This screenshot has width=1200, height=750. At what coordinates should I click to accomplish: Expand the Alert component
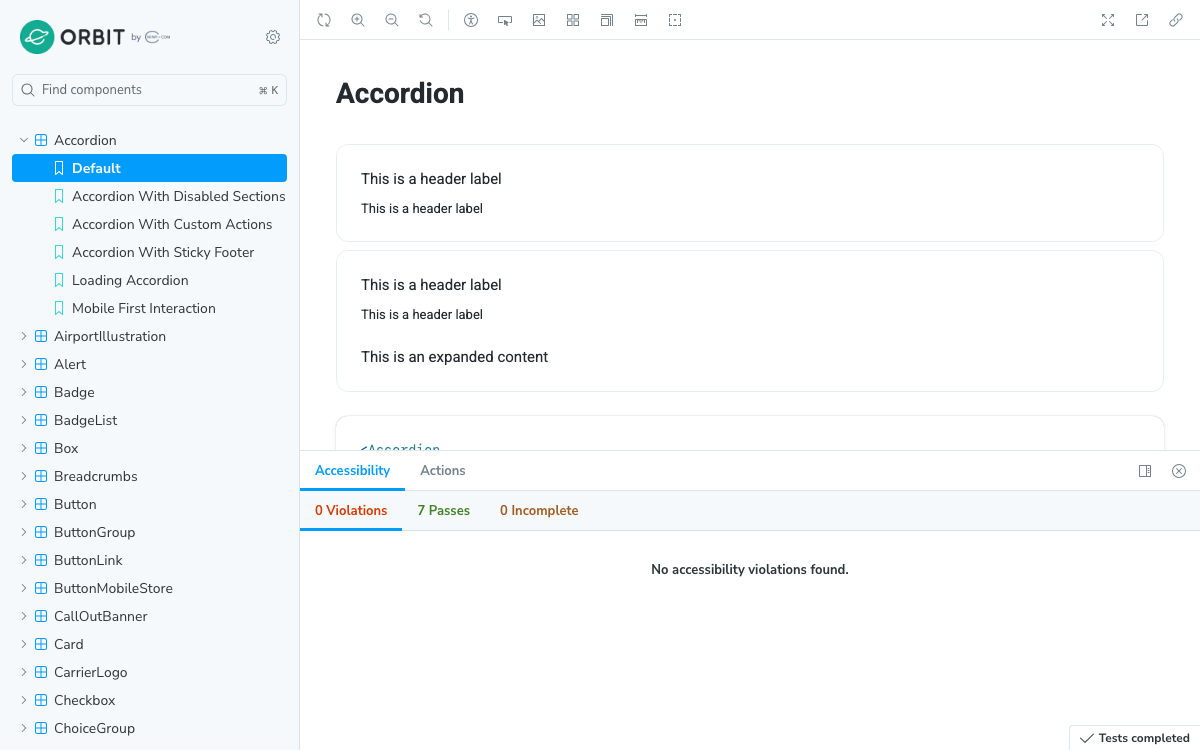[149, 364]
